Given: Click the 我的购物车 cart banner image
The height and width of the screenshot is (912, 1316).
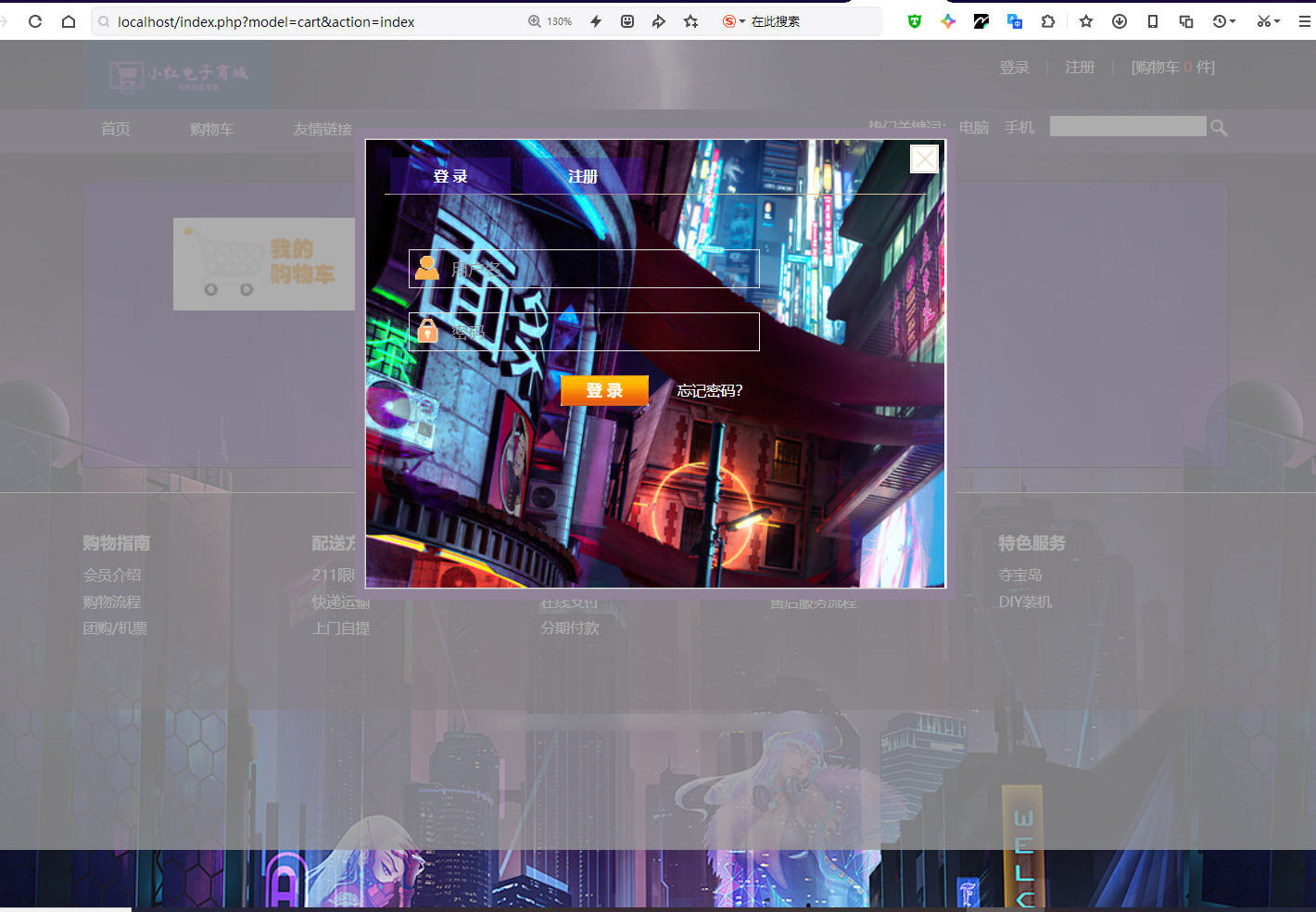Looking at the screenshot, I should [264, 264].
